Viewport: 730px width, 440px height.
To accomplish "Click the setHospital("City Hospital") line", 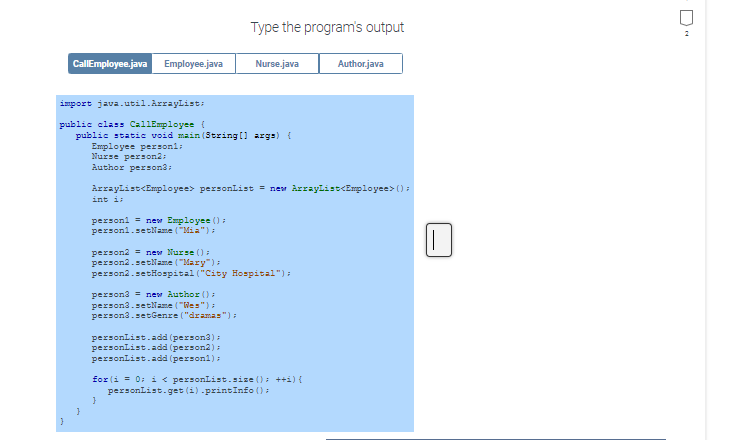I will click(x=191, y=273).
